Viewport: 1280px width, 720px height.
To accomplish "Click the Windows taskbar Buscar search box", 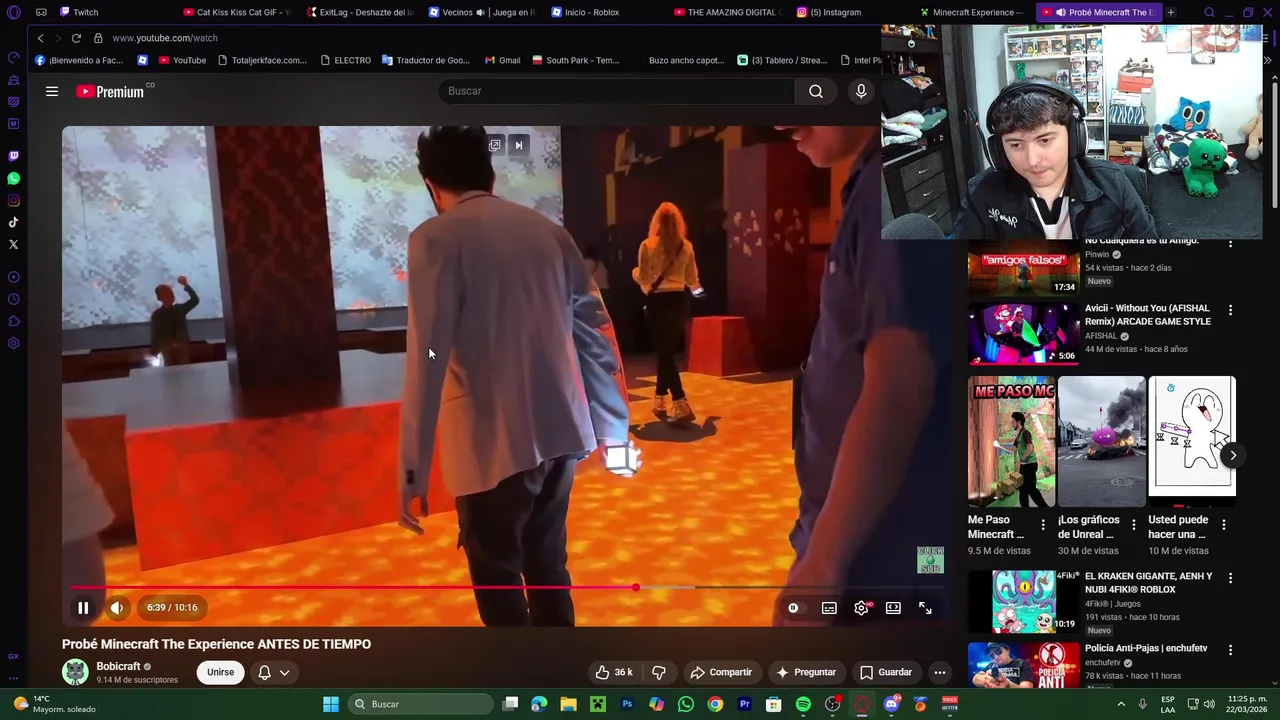I will click(421, 704).
